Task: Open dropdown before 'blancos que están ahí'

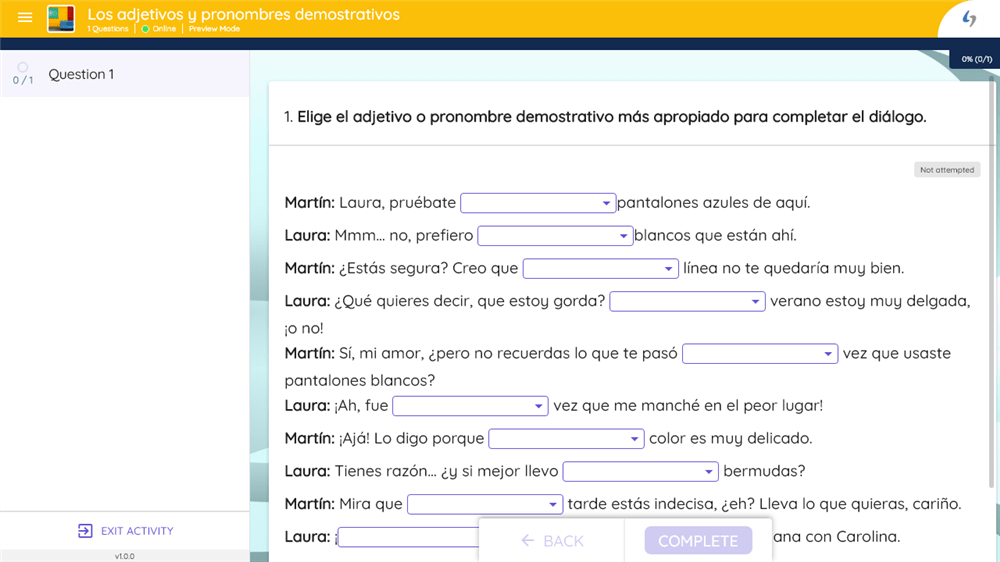Action: (555, 235)
